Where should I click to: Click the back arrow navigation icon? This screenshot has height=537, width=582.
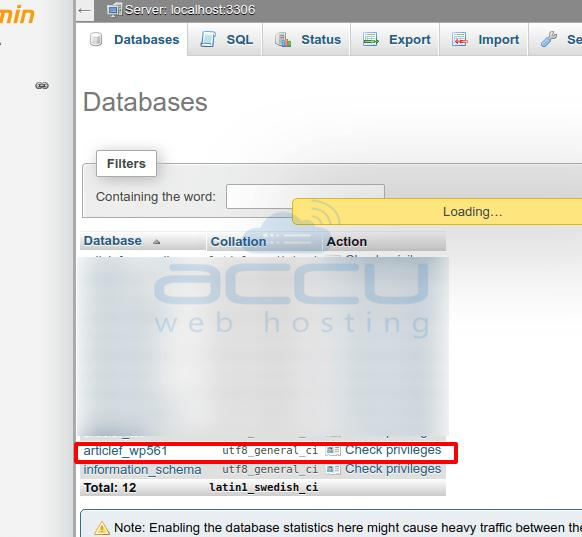click(84, 10)
